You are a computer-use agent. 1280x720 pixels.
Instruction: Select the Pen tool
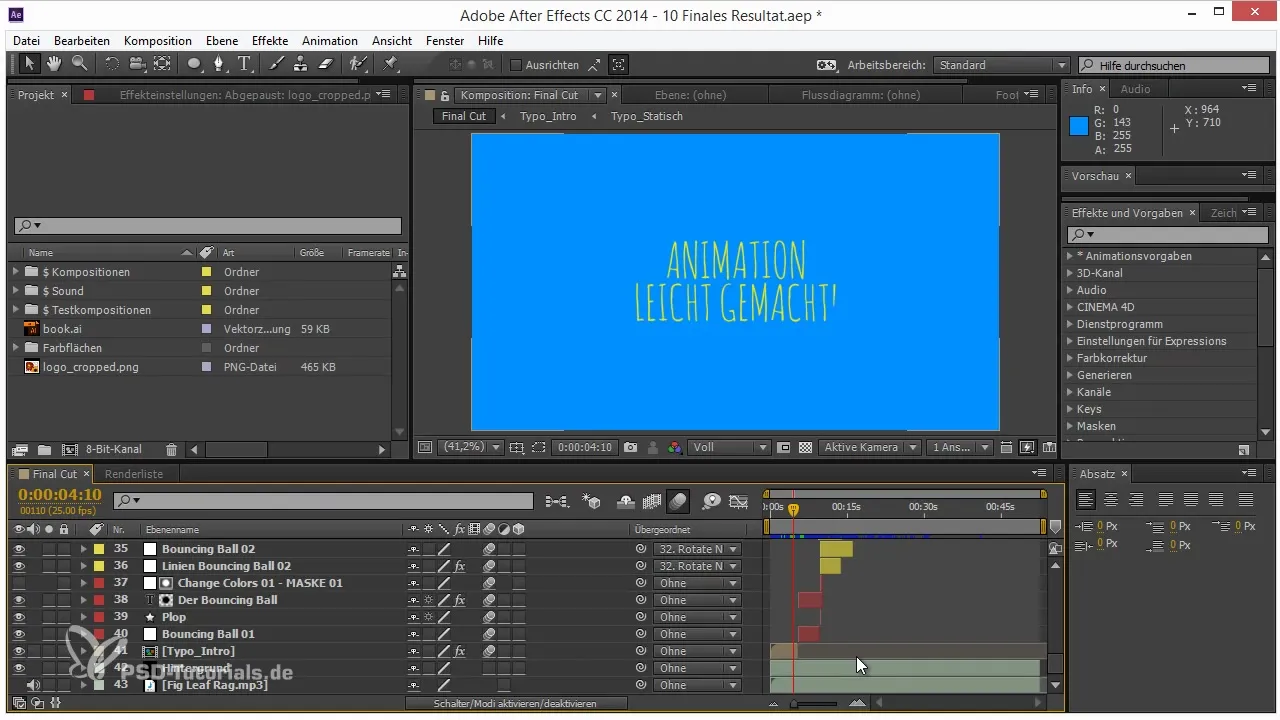click(221, 64)
